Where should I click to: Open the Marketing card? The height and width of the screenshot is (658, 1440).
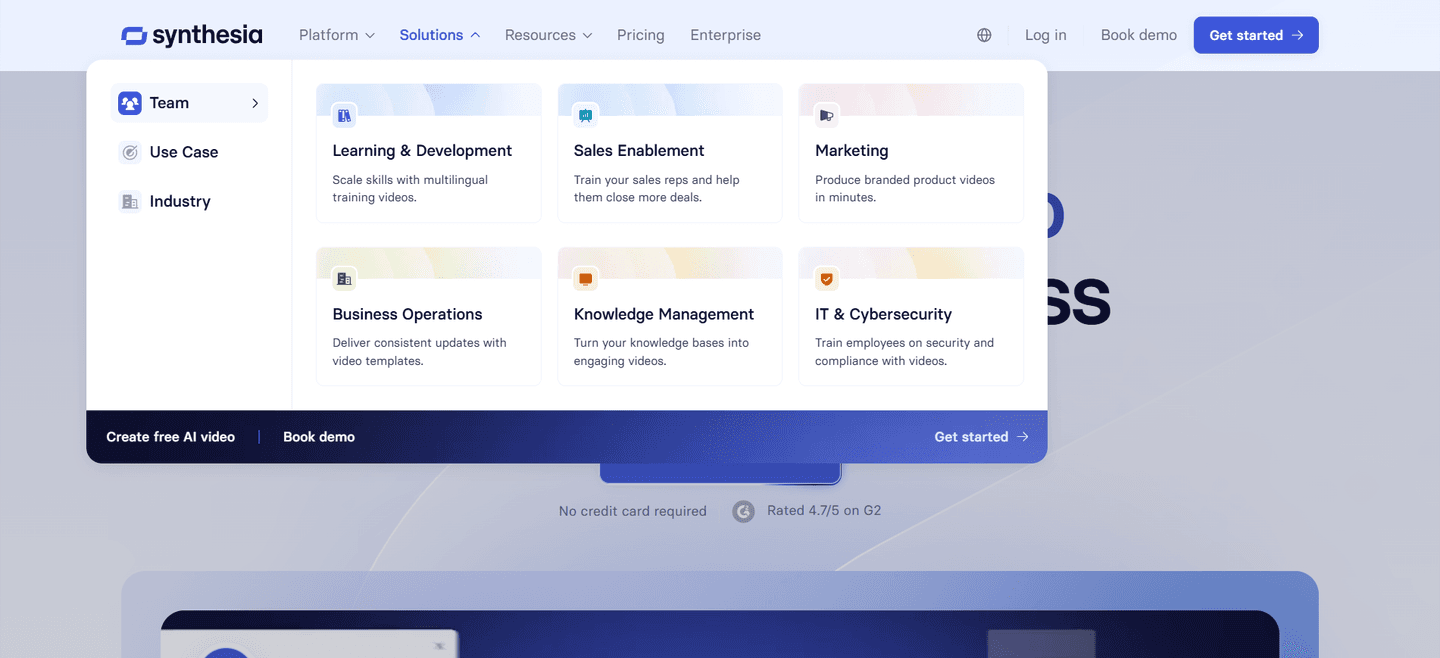point(911,153)
